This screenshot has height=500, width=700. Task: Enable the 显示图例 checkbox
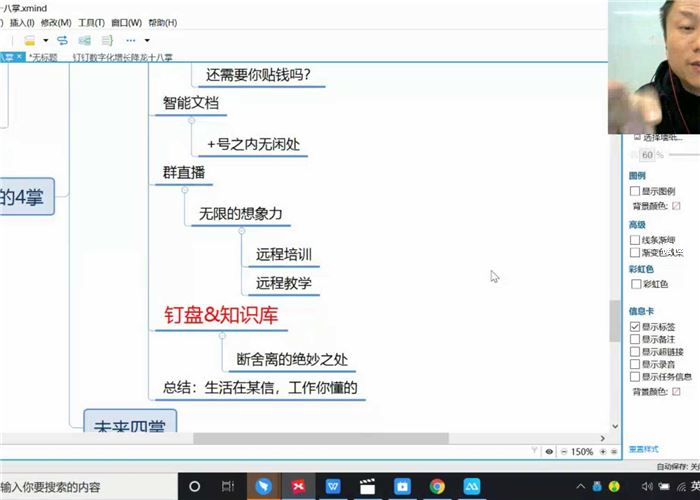[x=635, y=190]
